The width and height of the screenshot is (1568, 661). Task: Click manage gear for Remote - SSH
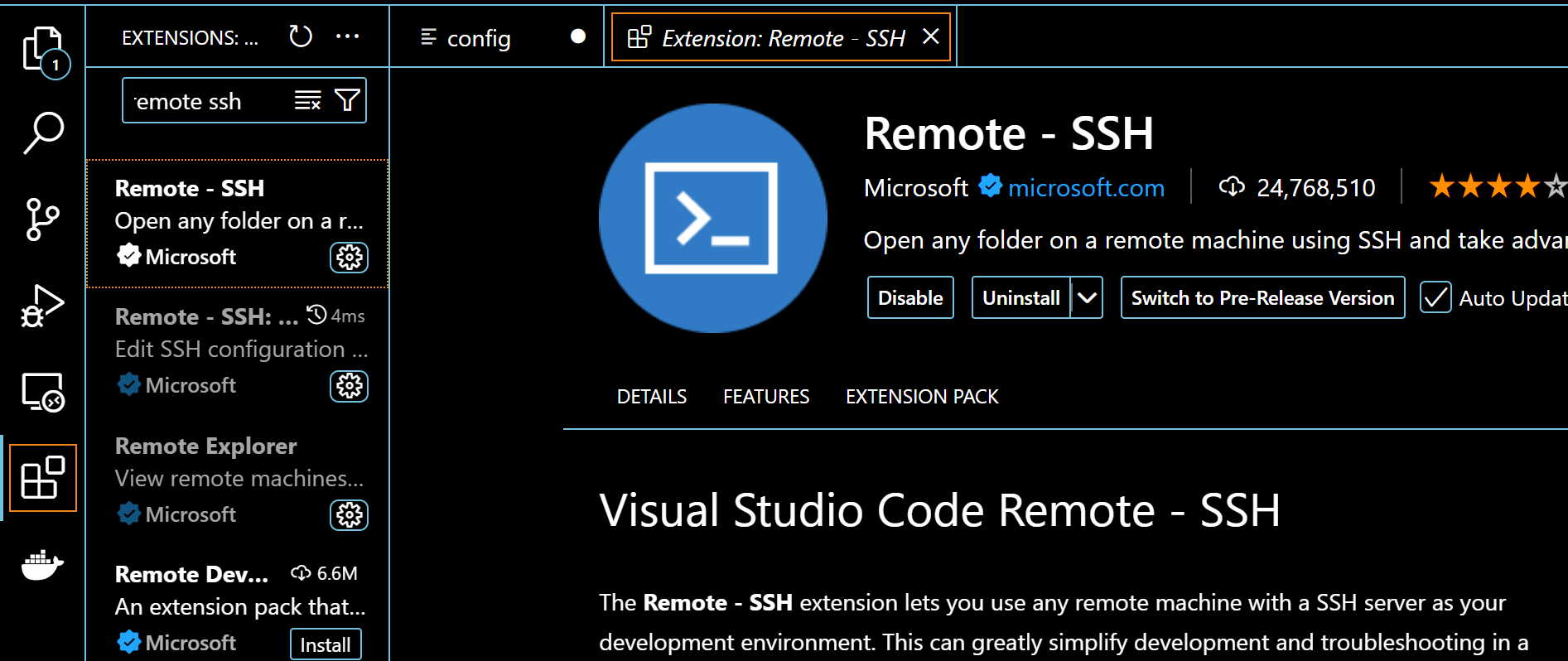pyautogui.click(x=350, y=258)
